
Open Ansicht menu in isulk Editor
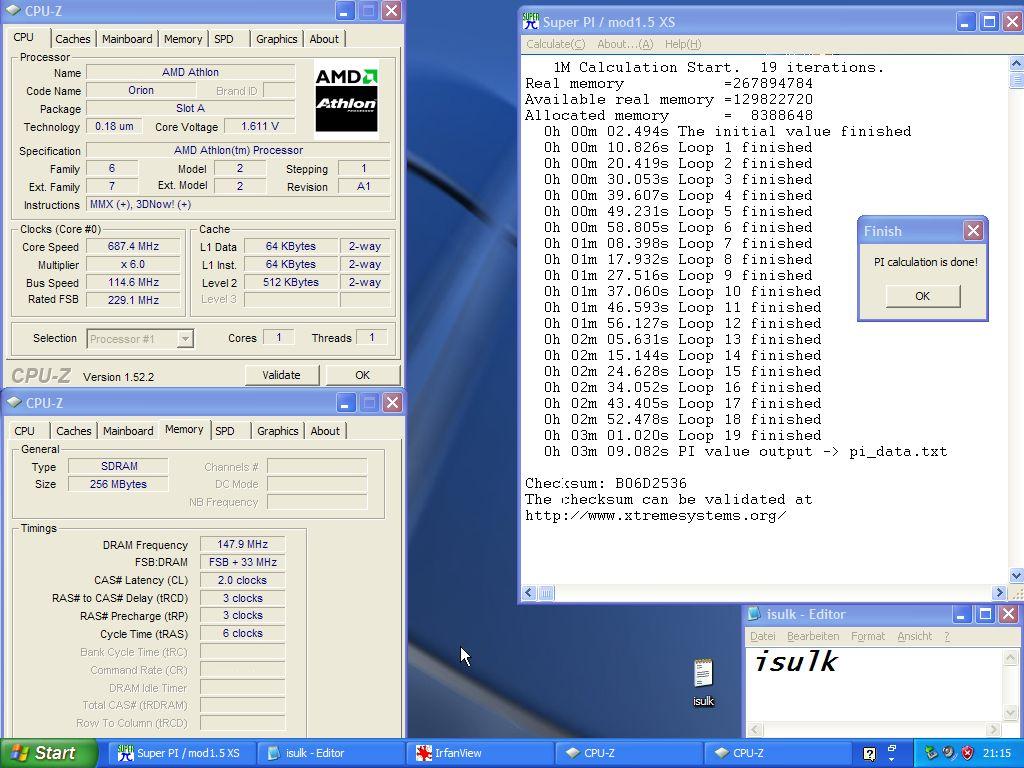(914, 636)
